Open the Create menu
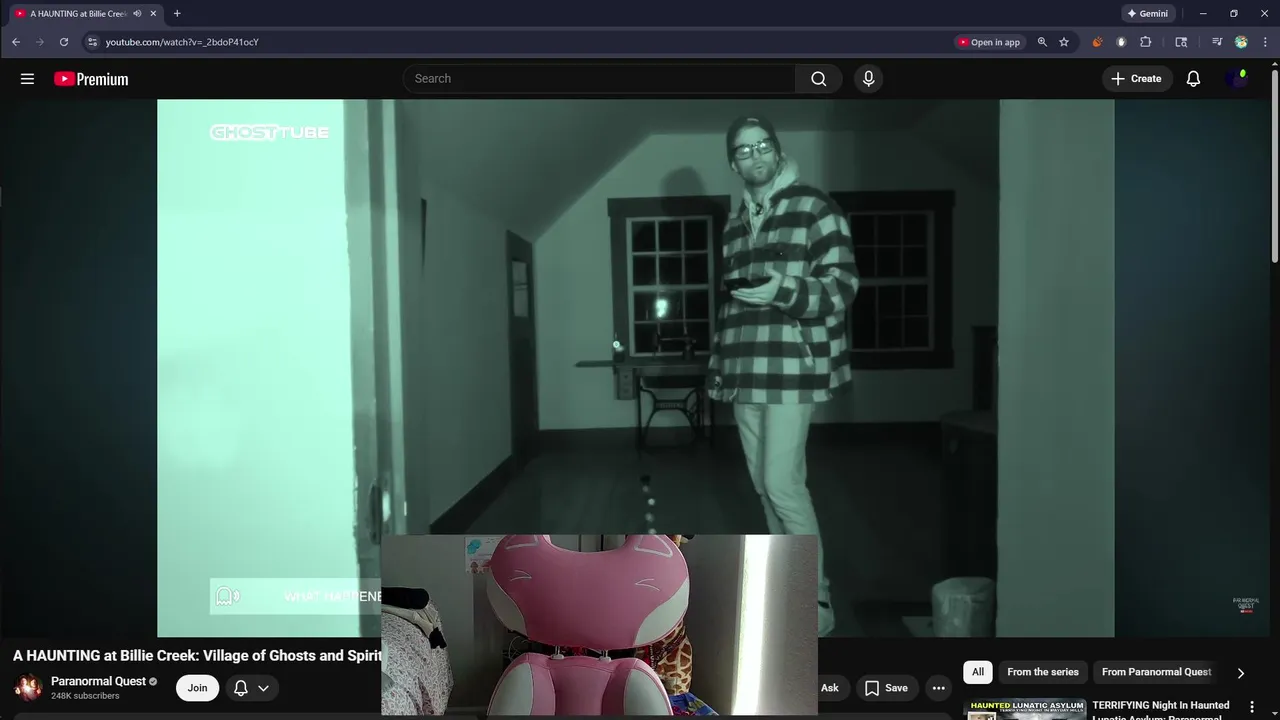The image size is (1280, 720). (1137, 79)
